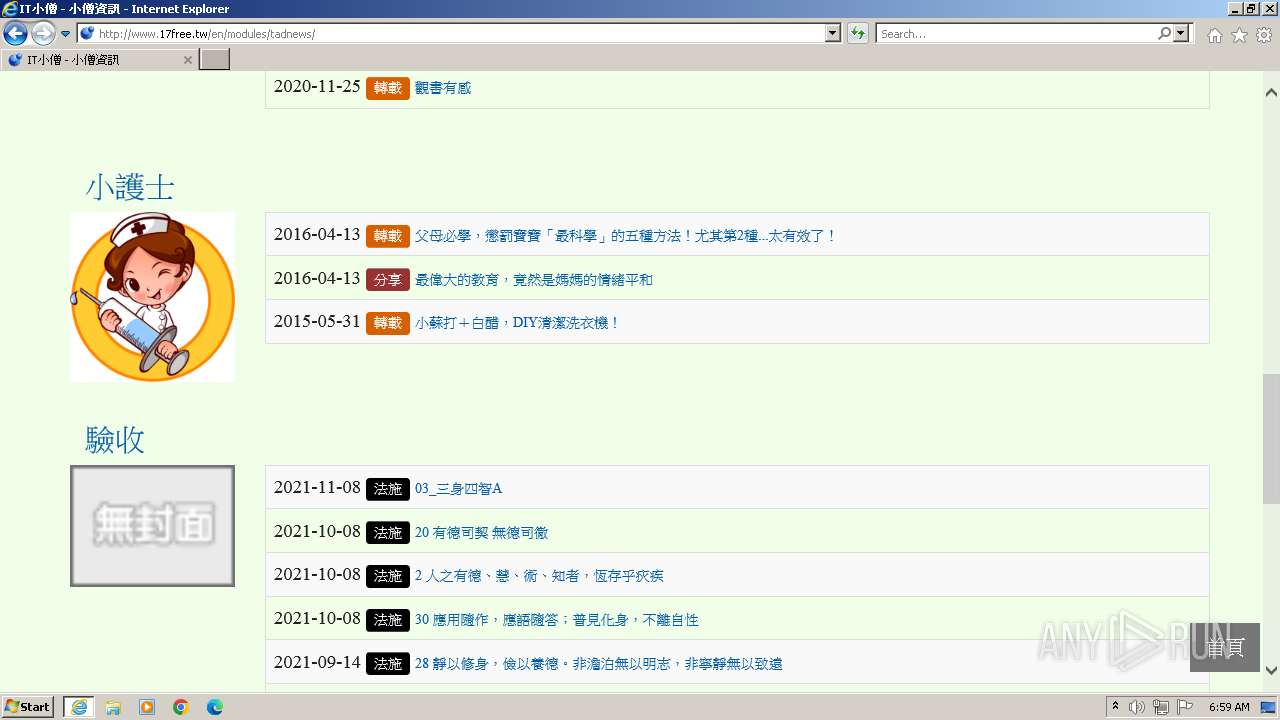Open 20 有德司契 無德司徹 link
The image size is (1280, 720).
tap(482, 533)
